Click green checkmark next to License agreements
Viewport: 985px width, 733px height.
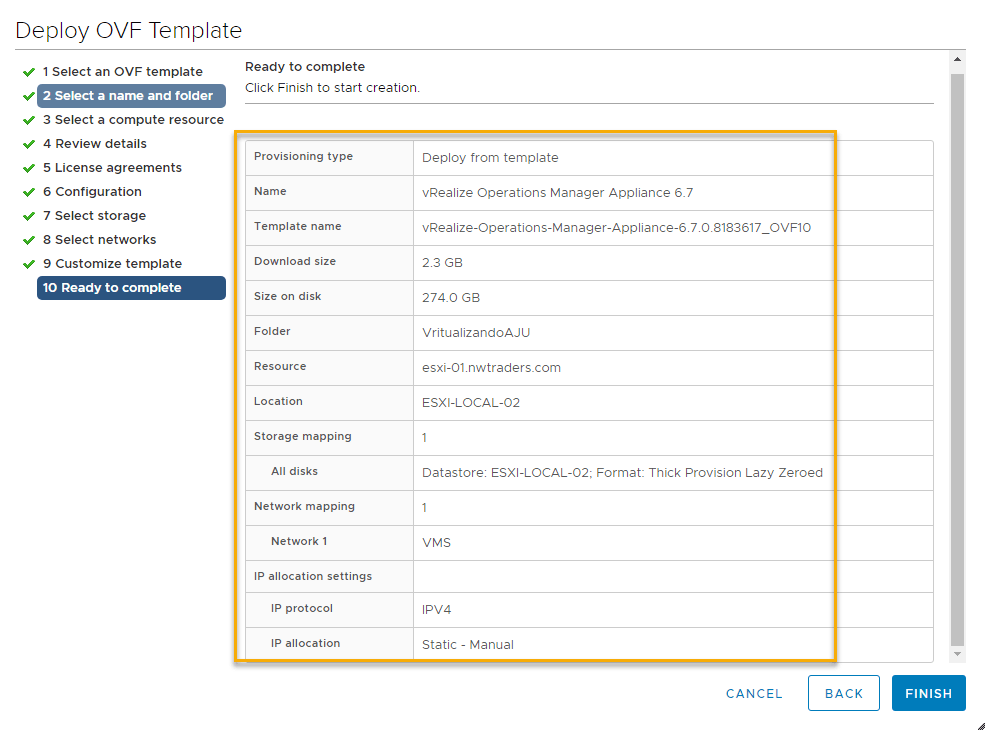29,168
